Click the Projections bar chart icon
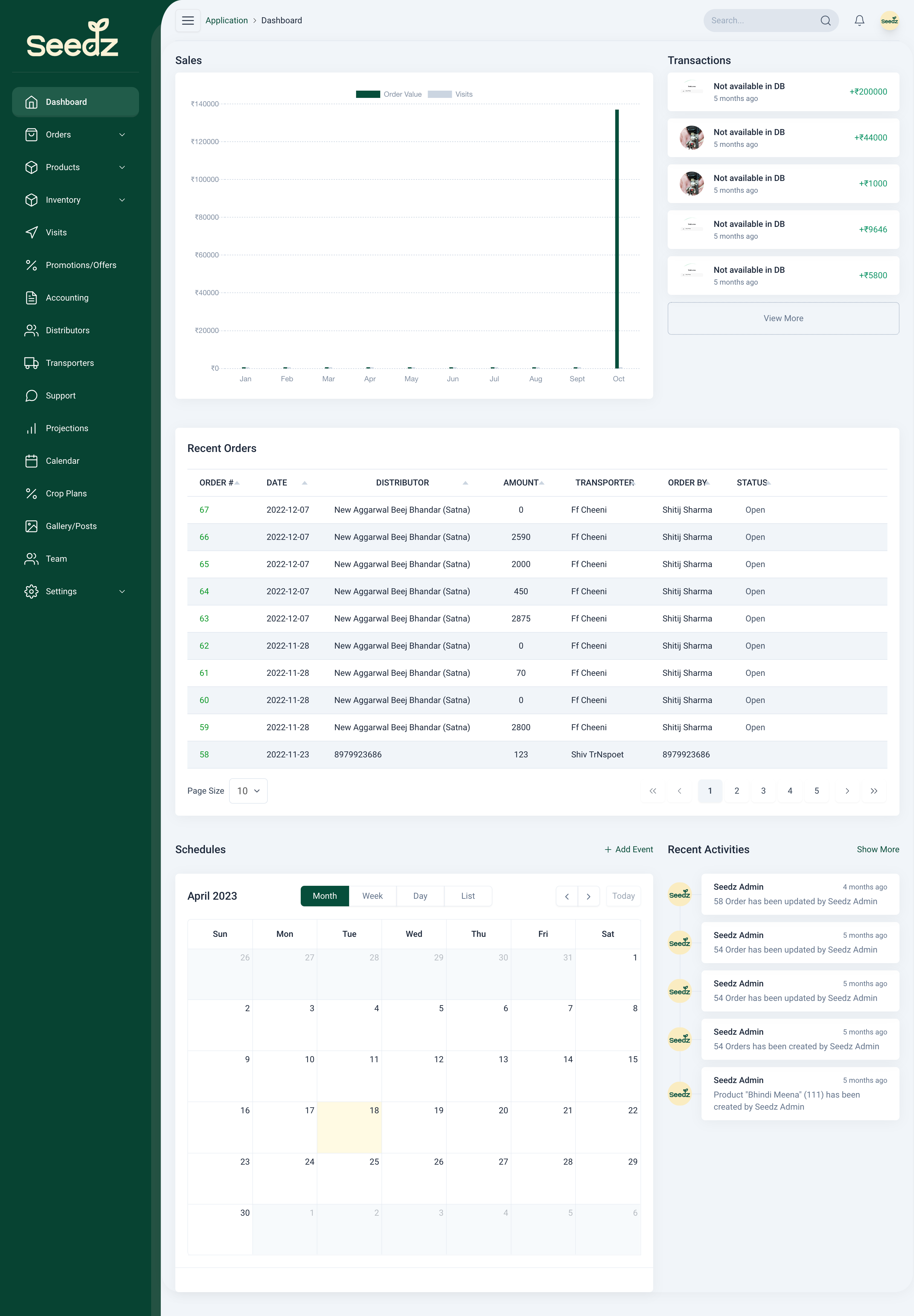 (31, 428)
